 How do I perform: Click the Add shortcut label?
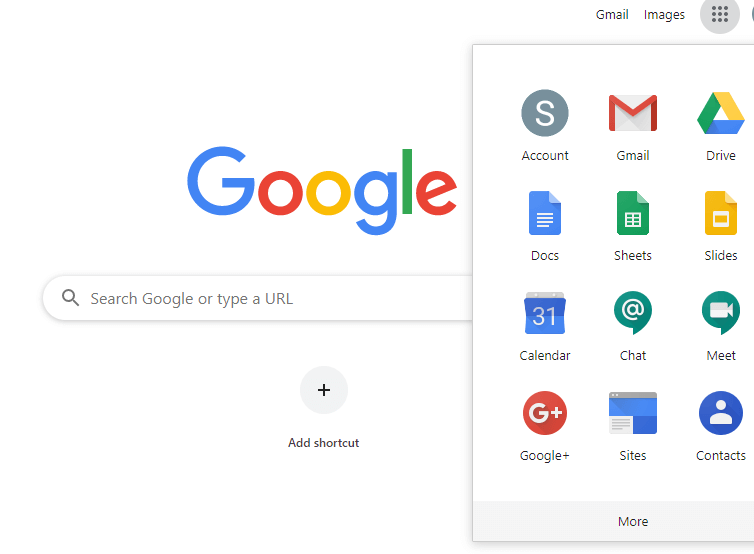pos(324,443)
